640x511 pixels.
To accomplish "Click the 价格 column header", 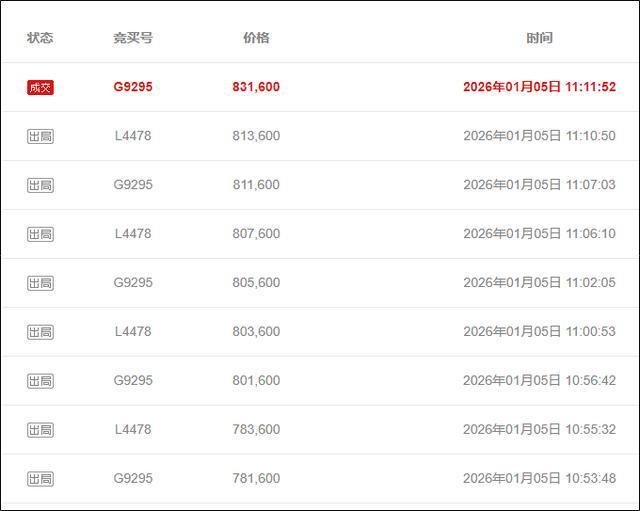I will 256,38.
